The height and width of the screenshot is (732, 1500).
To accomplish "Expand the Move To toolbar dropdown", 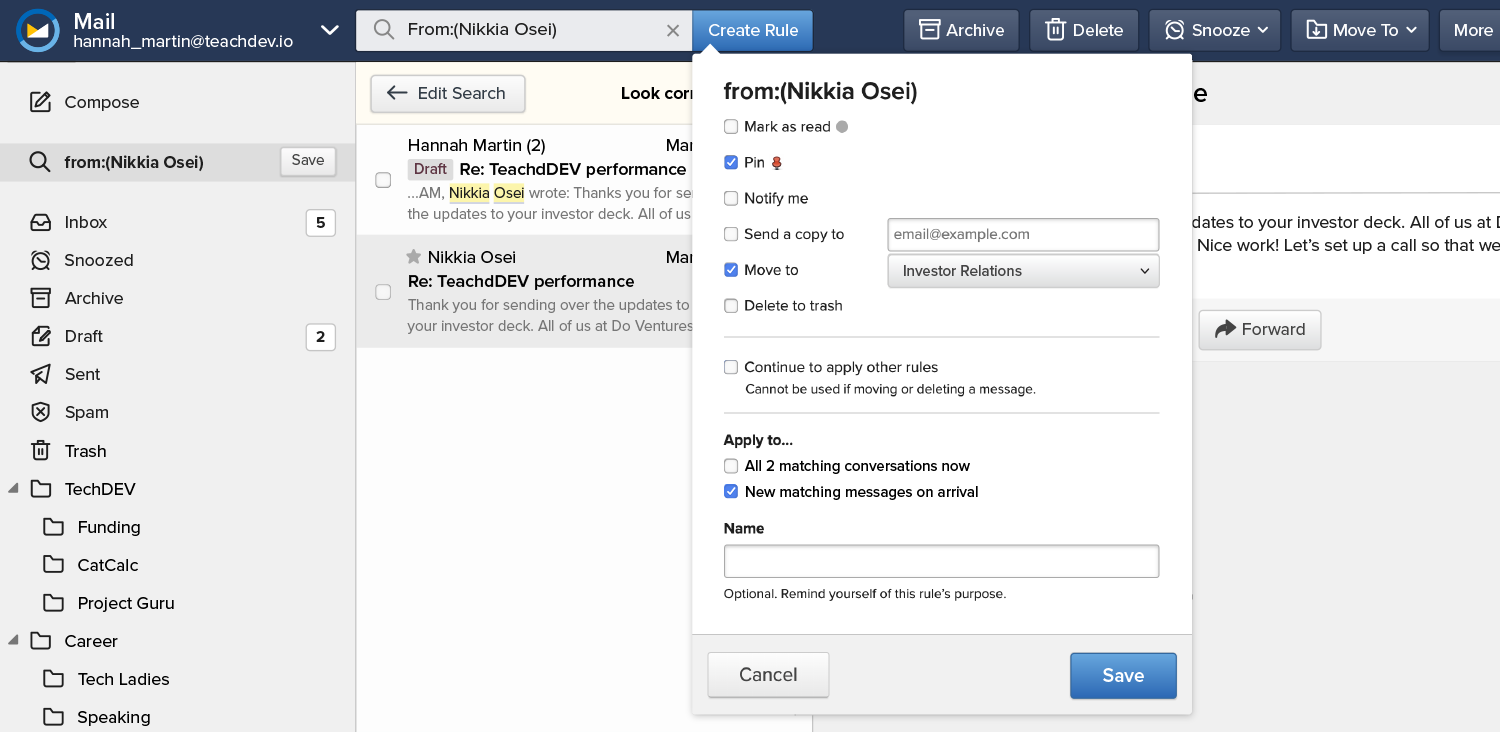I will pyautogui.click(x=1361, y=30).
